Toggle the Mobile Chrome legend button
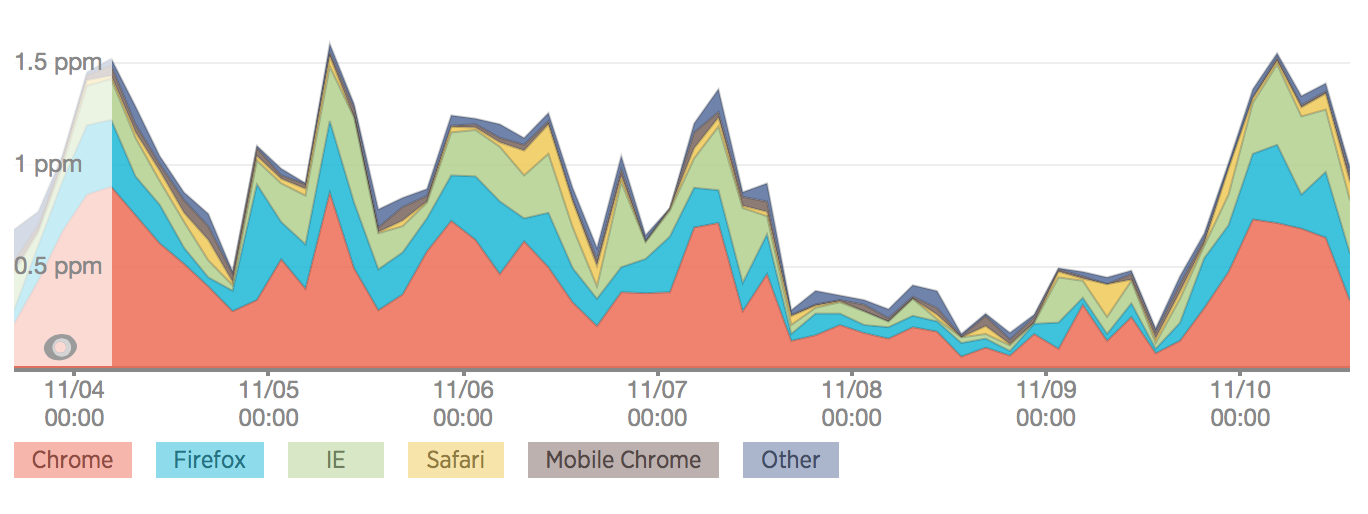This screenshot has width=1368, height=514. (x=623, y=460)
